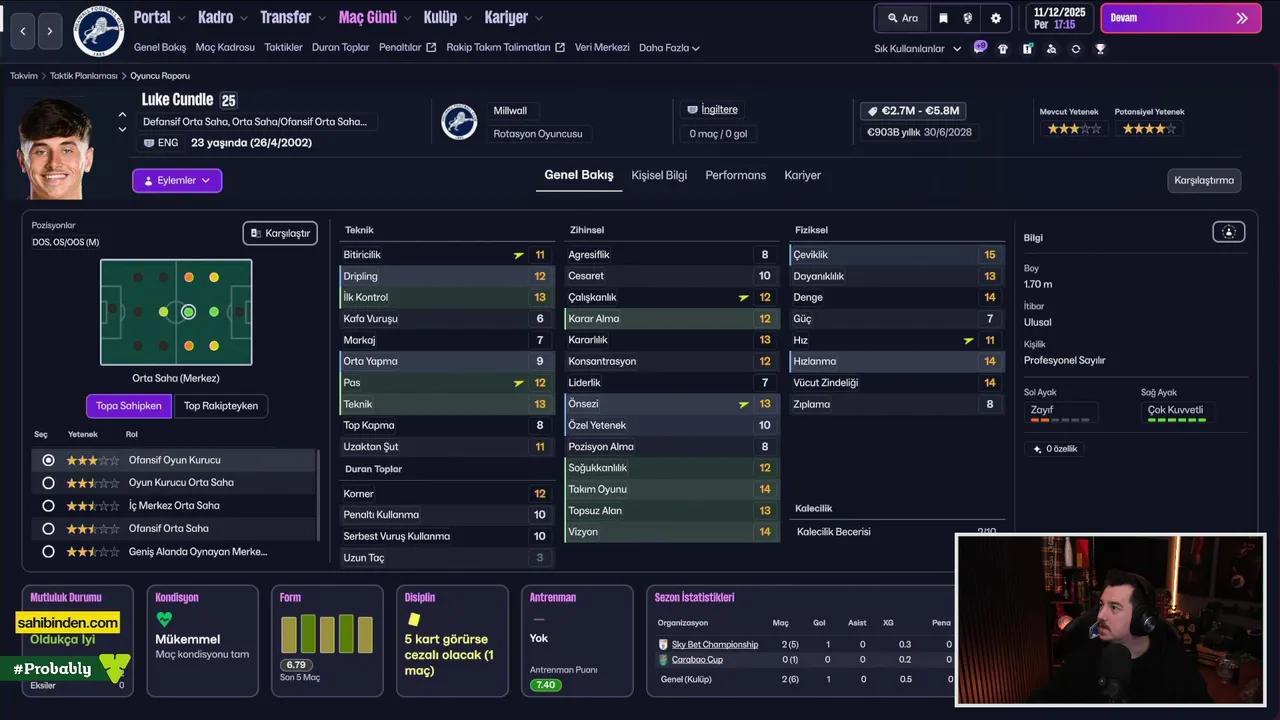
Task: Open the Daha Fazla dropdown
Action: (x=669, y=48)
